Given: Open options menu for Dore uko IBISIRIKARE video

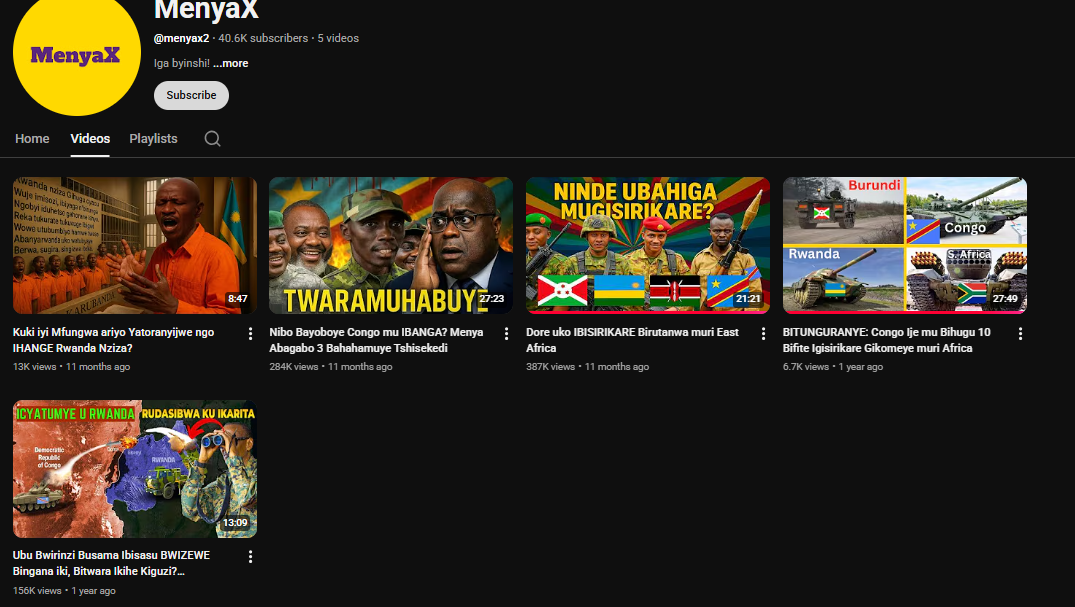Looking at the screenshot, I should [763, 333].
